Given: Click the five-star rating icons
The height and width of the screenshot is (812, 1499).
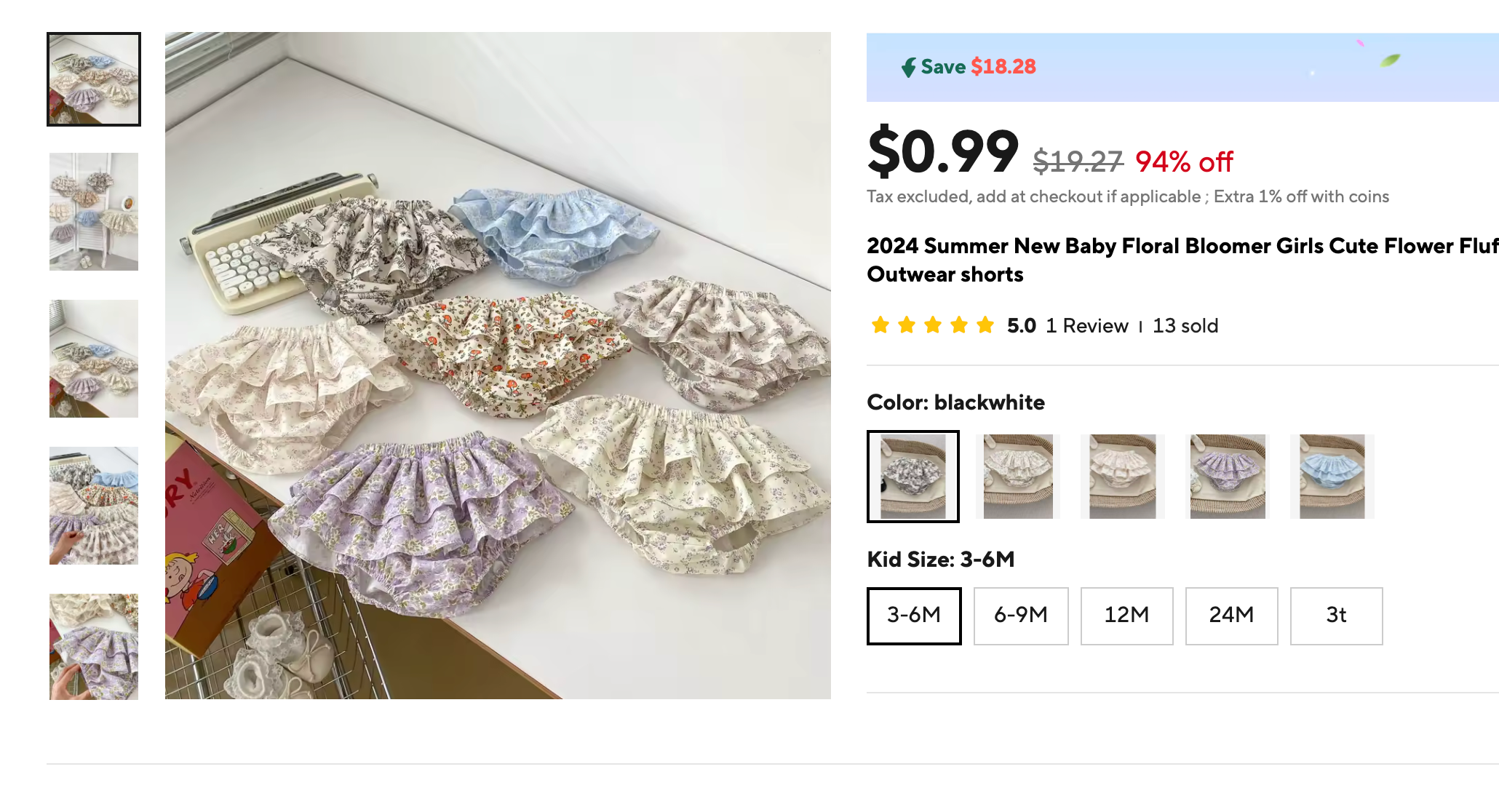Looking at the screenshot, I should (x=932, y=325).
